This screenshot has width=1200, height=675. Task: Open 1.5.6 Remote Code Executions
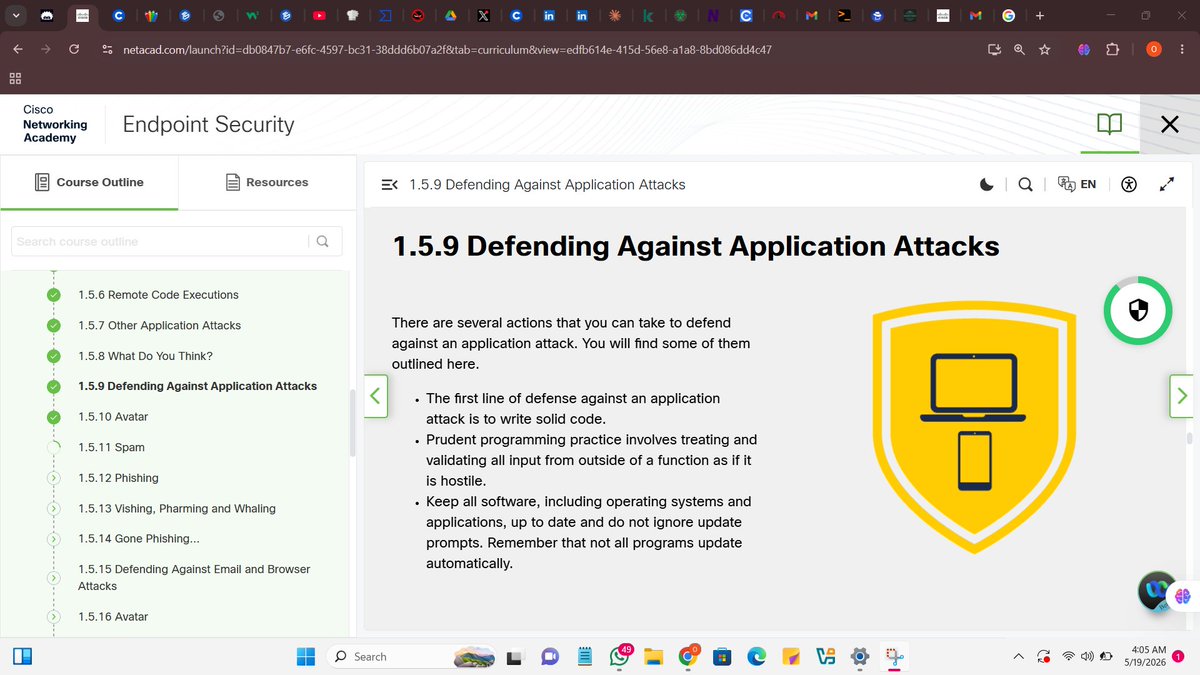(x=158, y=295)
